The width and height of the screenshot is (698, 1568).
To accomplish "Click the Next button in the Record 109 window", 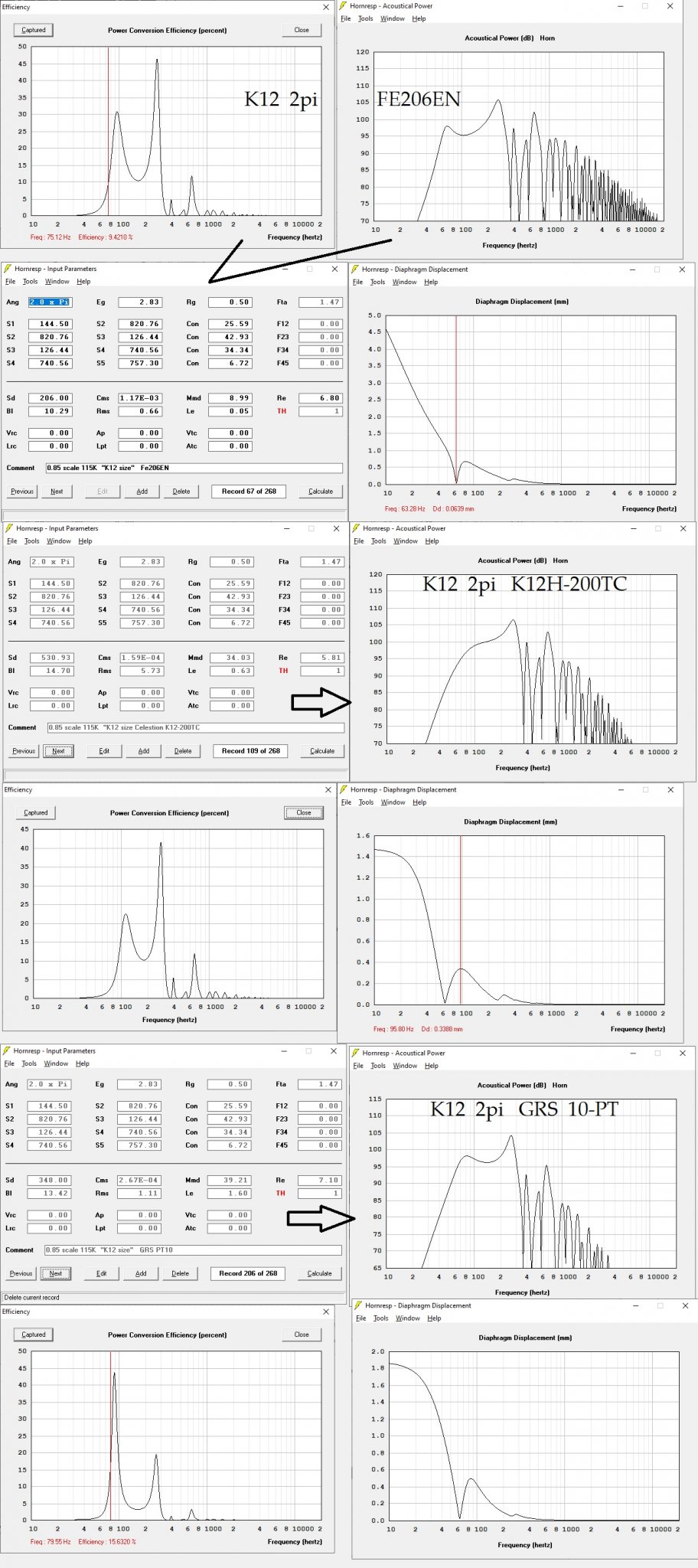I will point(58,750).
